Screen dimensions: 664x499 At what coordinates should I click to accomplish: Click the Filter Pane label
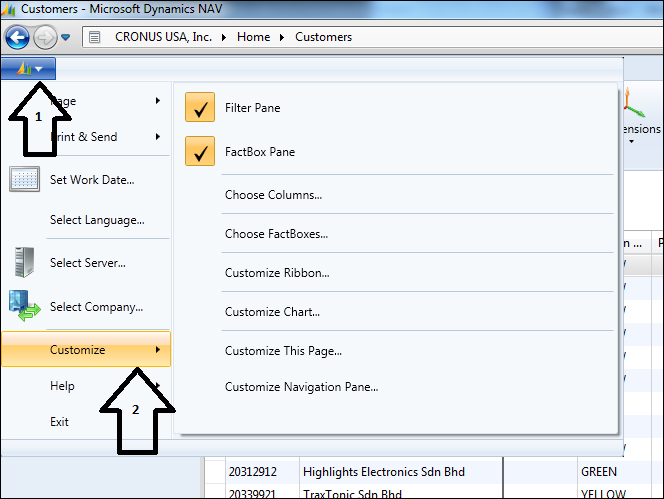(252, 108)
